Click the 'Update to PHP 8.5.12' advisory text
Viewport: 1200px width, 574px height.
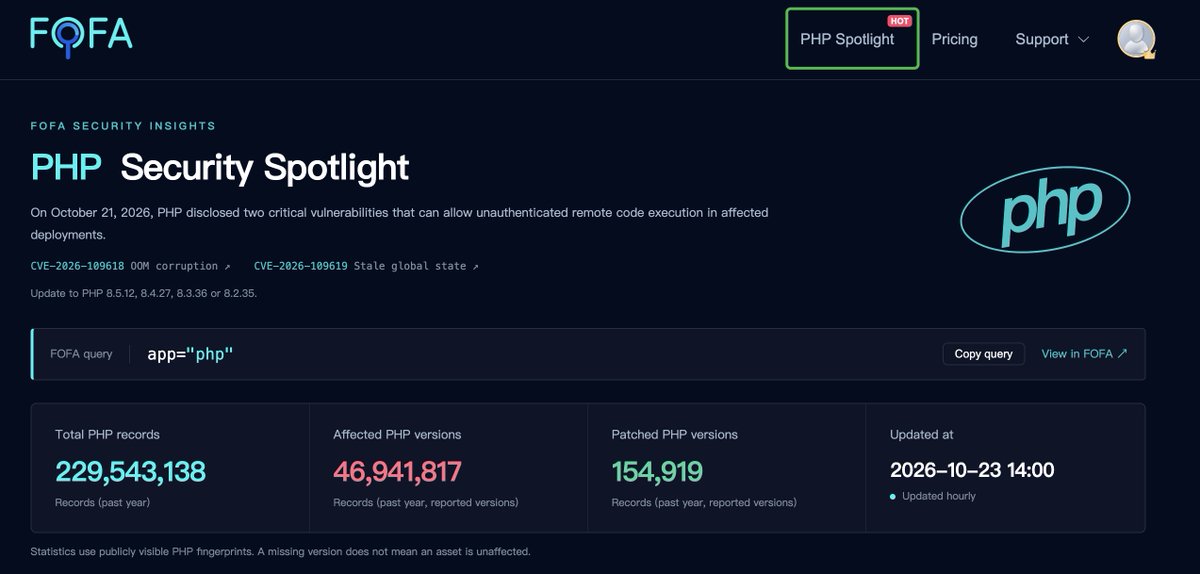(144, 293)
